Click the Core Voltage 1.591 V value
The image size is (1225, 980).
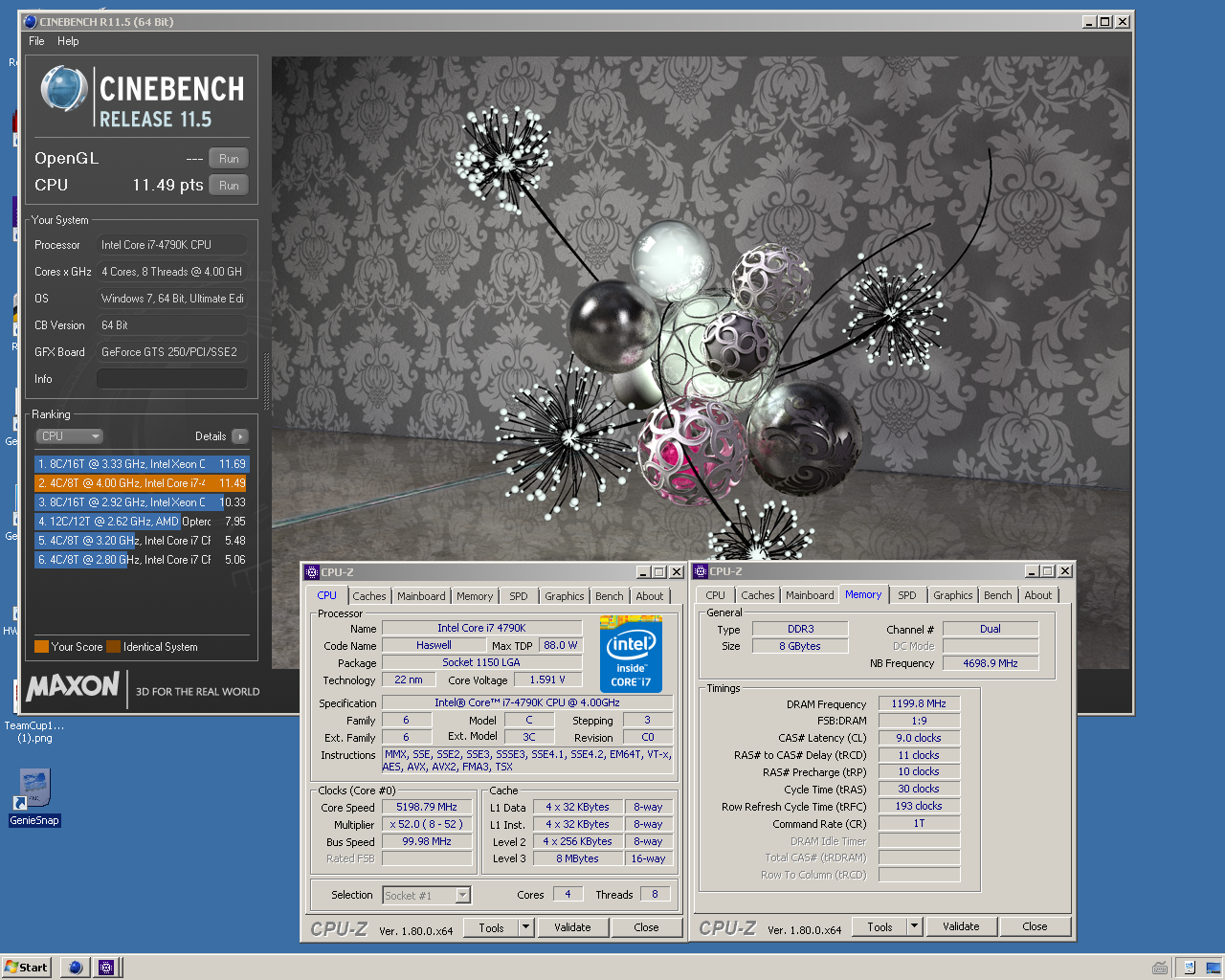click(x=547, y=679)
